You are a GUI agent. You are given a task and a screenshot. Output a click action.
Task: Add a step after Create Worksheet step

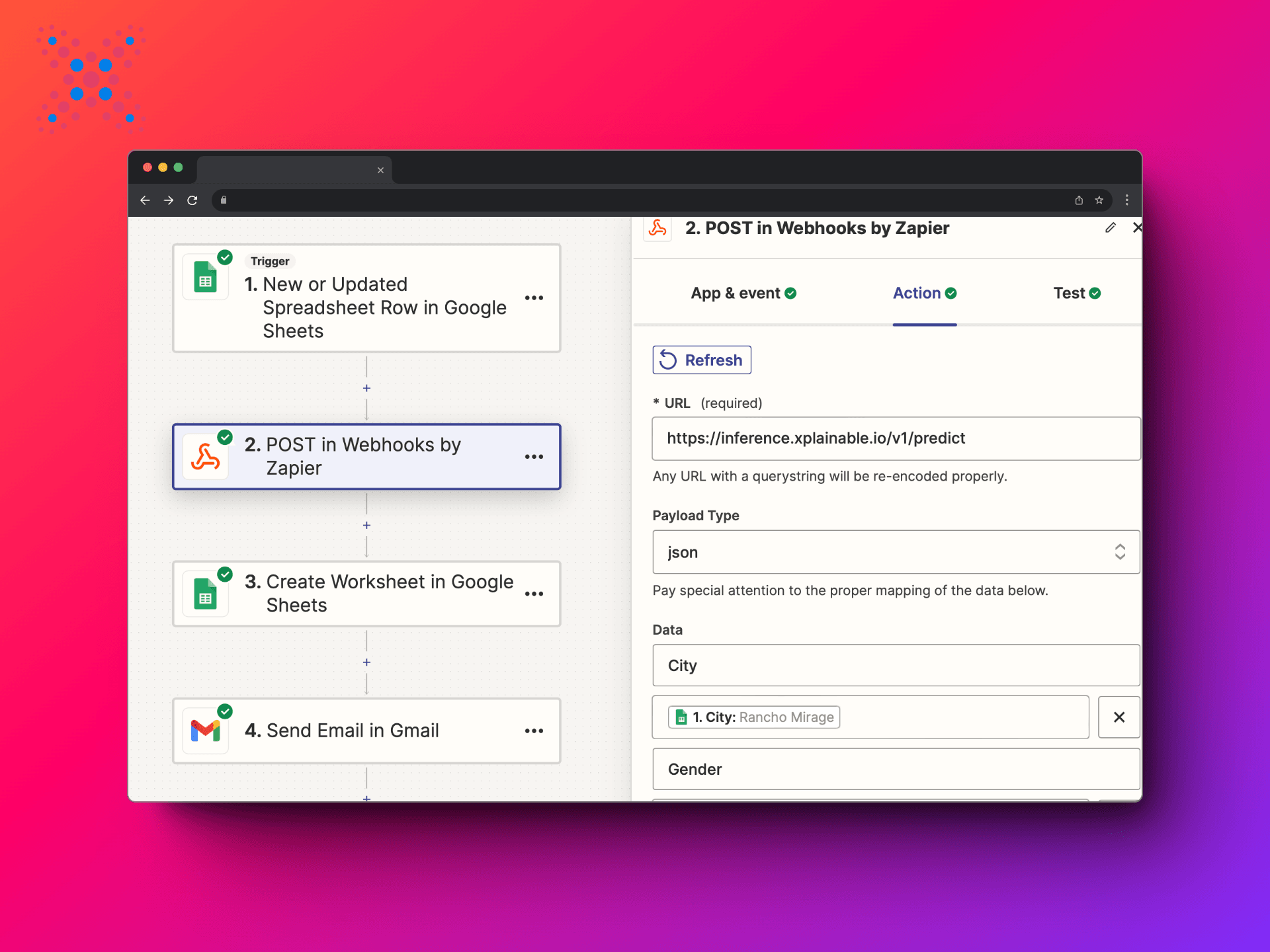[366, 662]
